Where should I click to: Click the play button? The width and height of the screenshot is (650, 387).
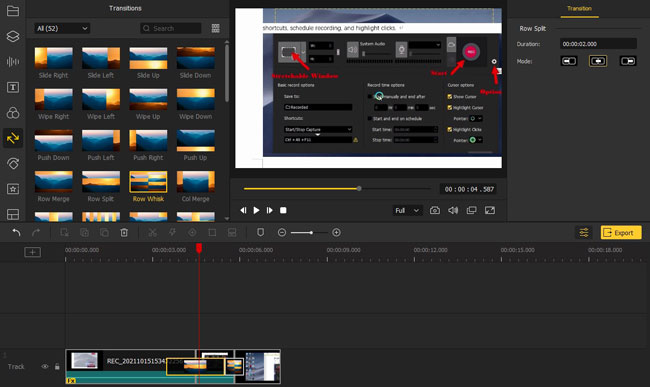pyautogui.click(x=257, y=210)
